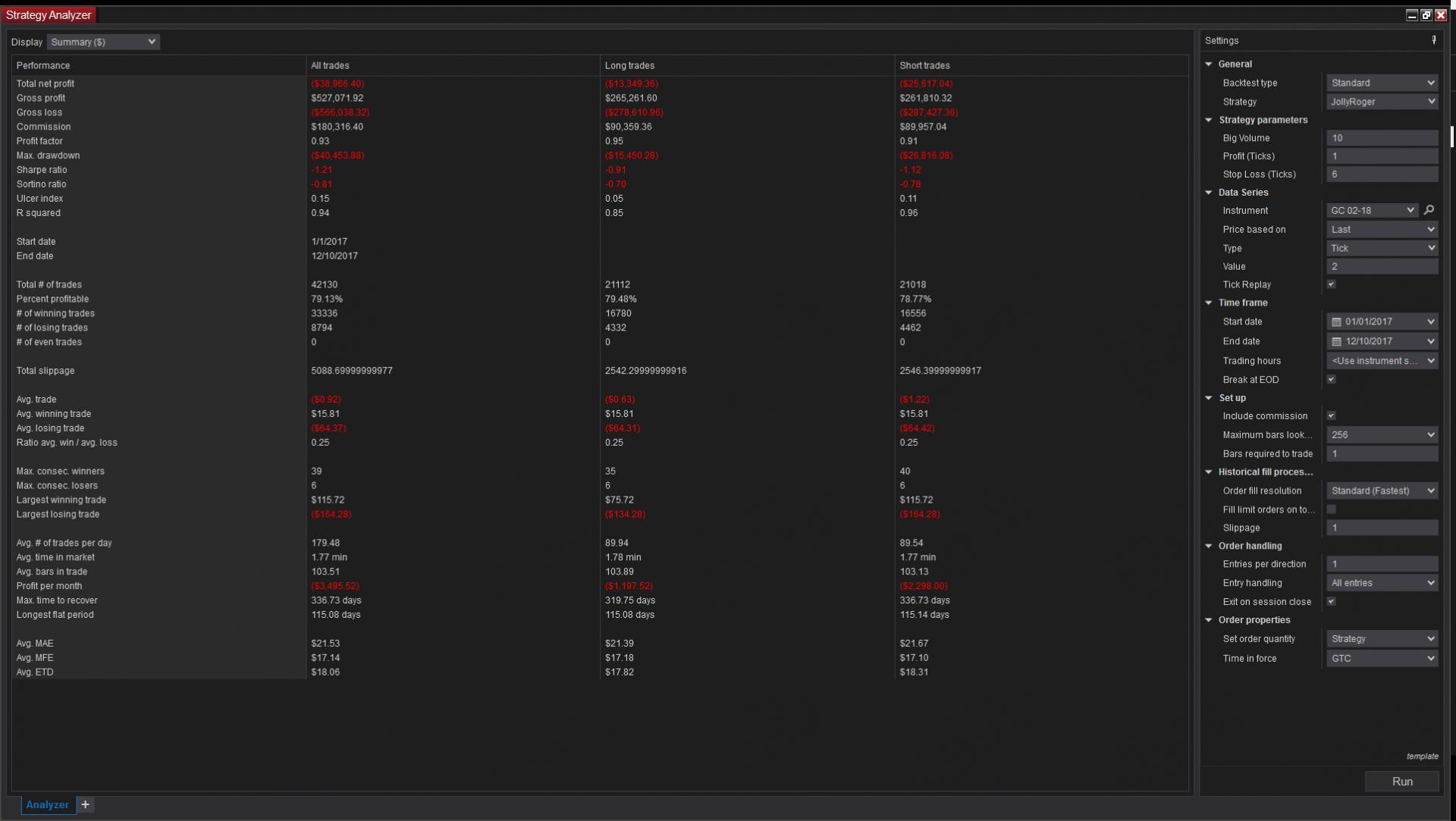
Task: Open the Start date calendar icon
Action: 1336,322
